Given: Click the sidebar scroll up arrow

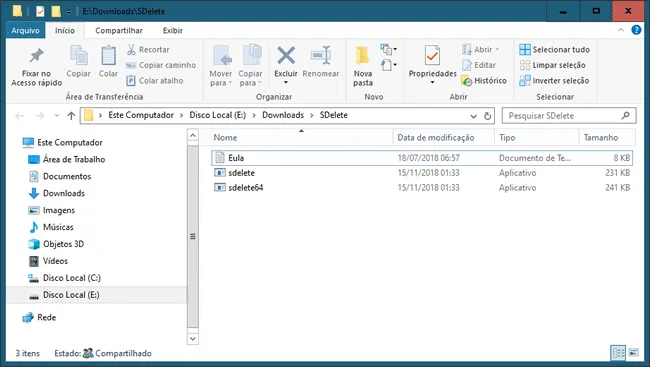Looking at the screenshot, I should 193,135.
